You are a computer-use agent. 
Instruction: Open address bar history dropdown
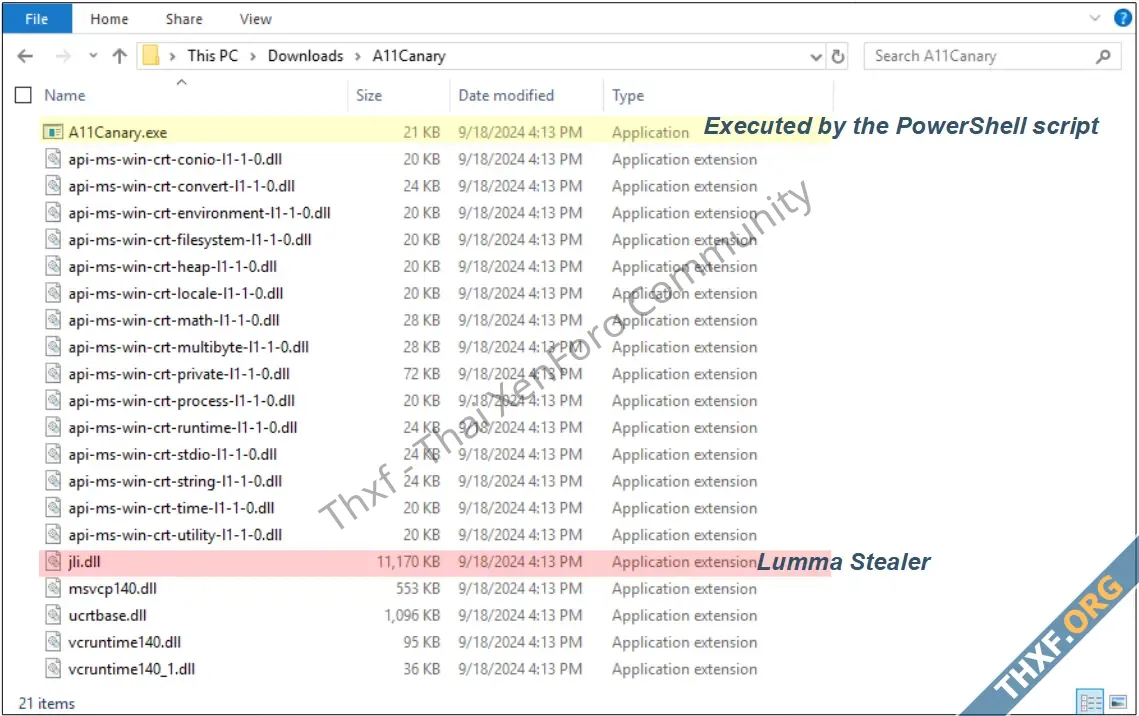point(816,56)
